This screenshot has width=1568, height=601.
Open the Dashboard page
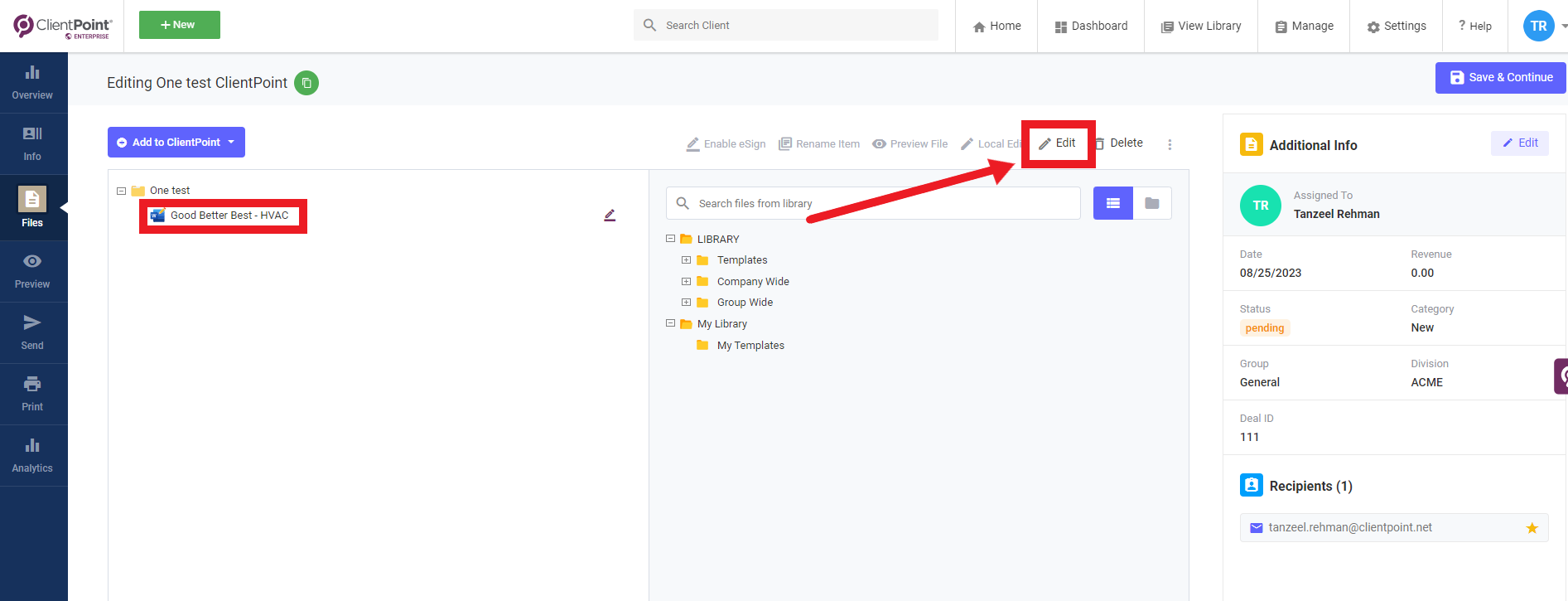tap(1091, 26)
